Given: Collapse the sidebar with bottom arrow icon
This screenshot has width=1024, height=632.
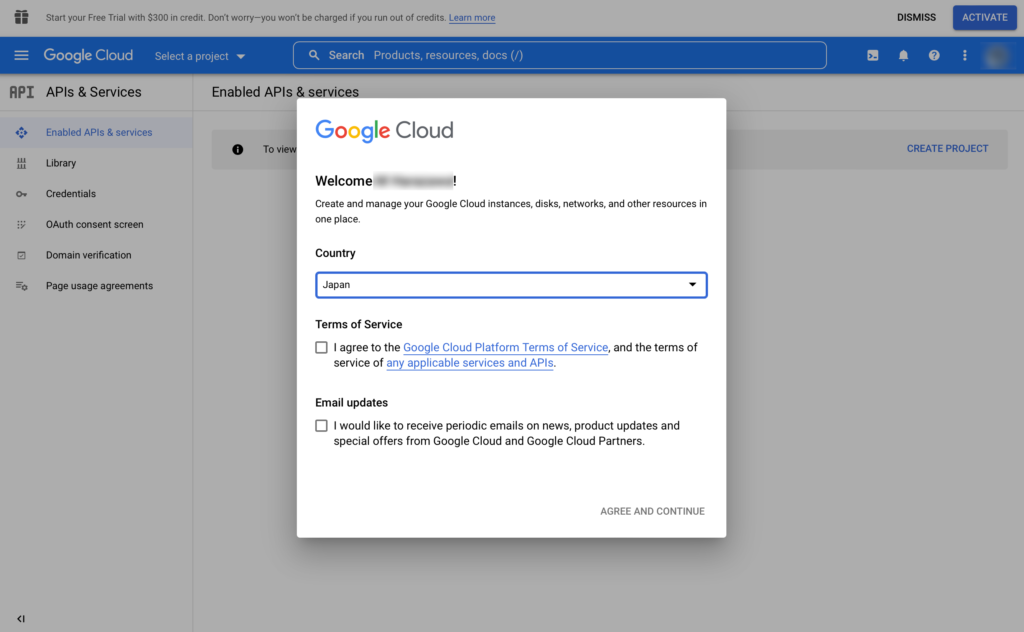Looking at the screenshot, I should tap(21, 619).
